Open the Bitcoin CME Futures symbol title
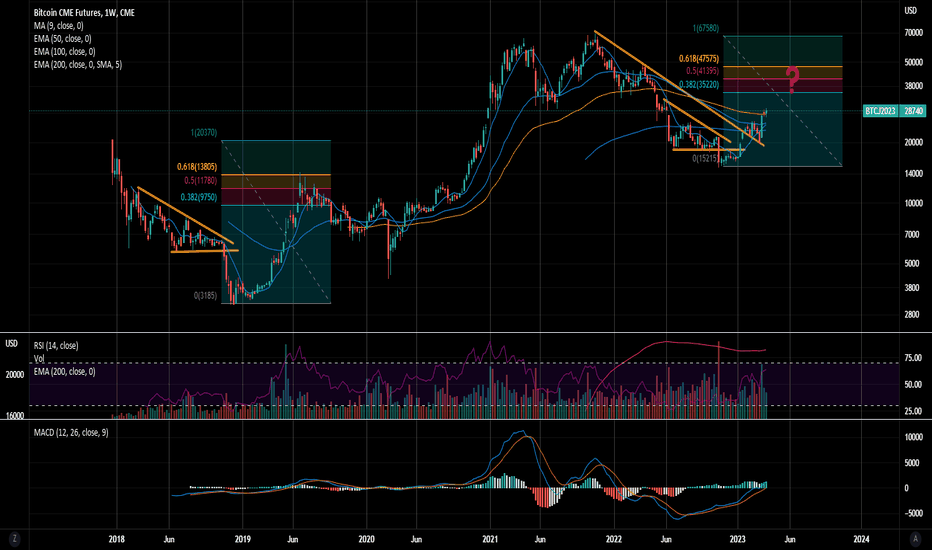 point(84,12)
